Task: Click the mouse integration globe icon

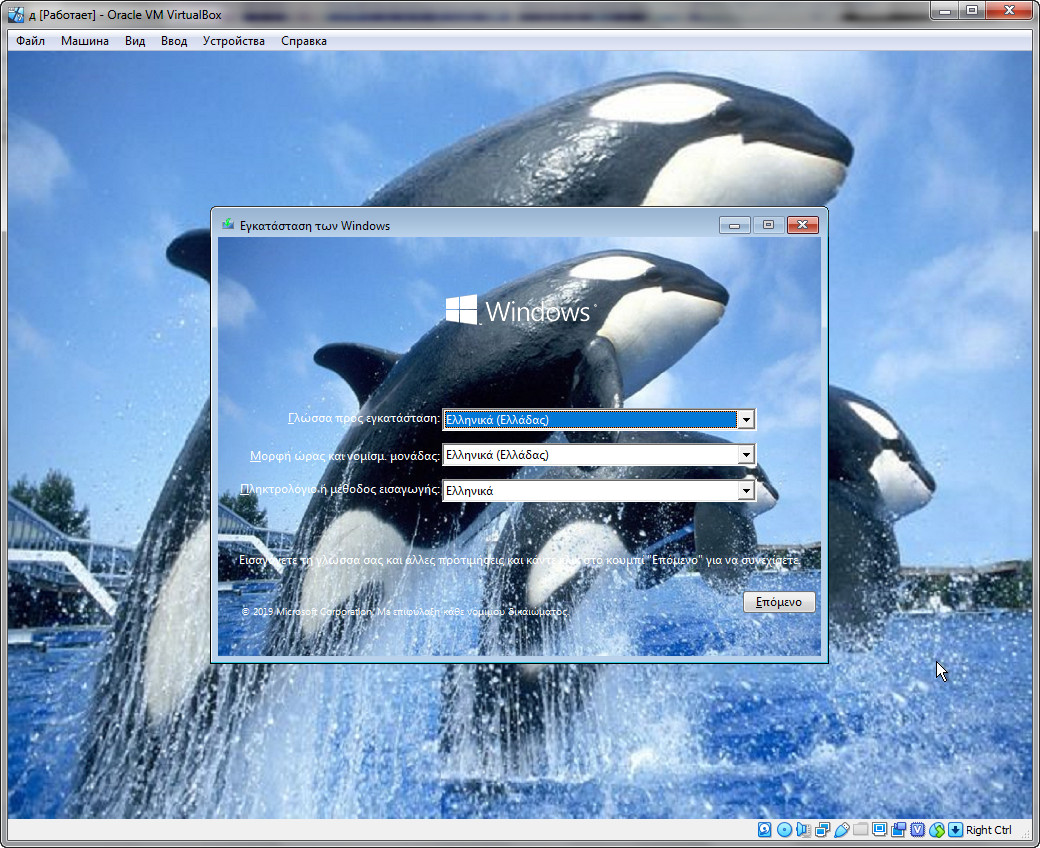Action: point(937,830)
